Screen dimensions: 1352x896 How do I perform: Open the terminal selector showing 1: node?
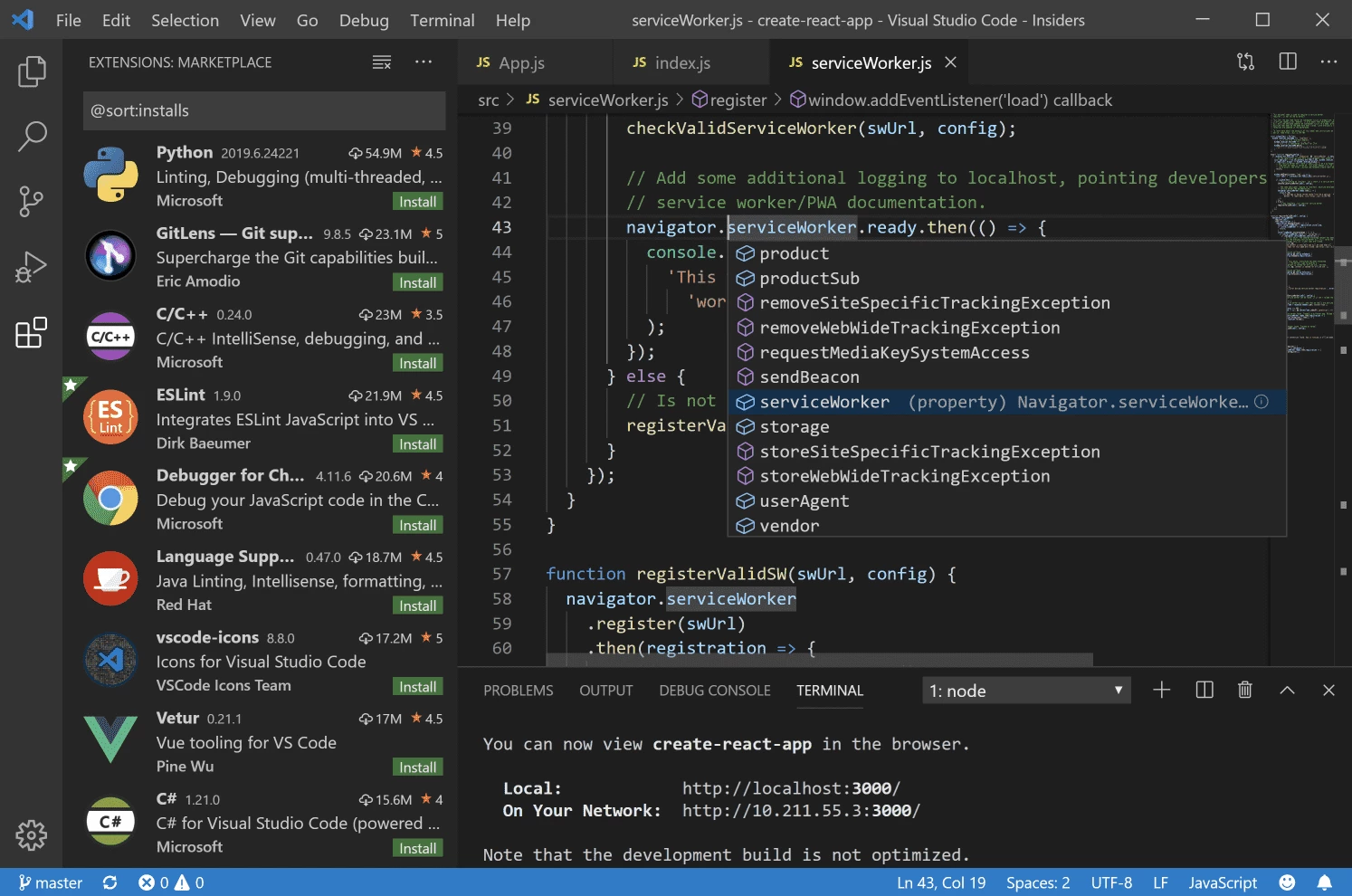[x=1025, y=690]
